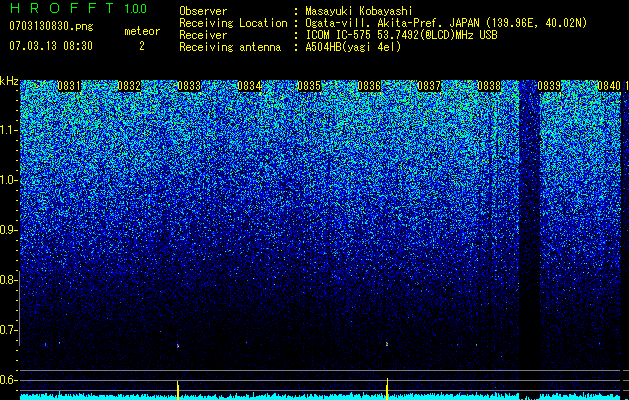Click the 1.0 kHz axis tick label

(x=9, y=180)
